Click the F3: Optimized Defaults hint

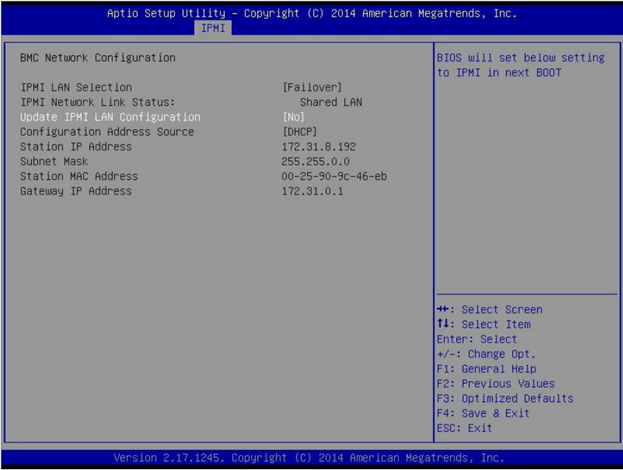tap(506, 398)
